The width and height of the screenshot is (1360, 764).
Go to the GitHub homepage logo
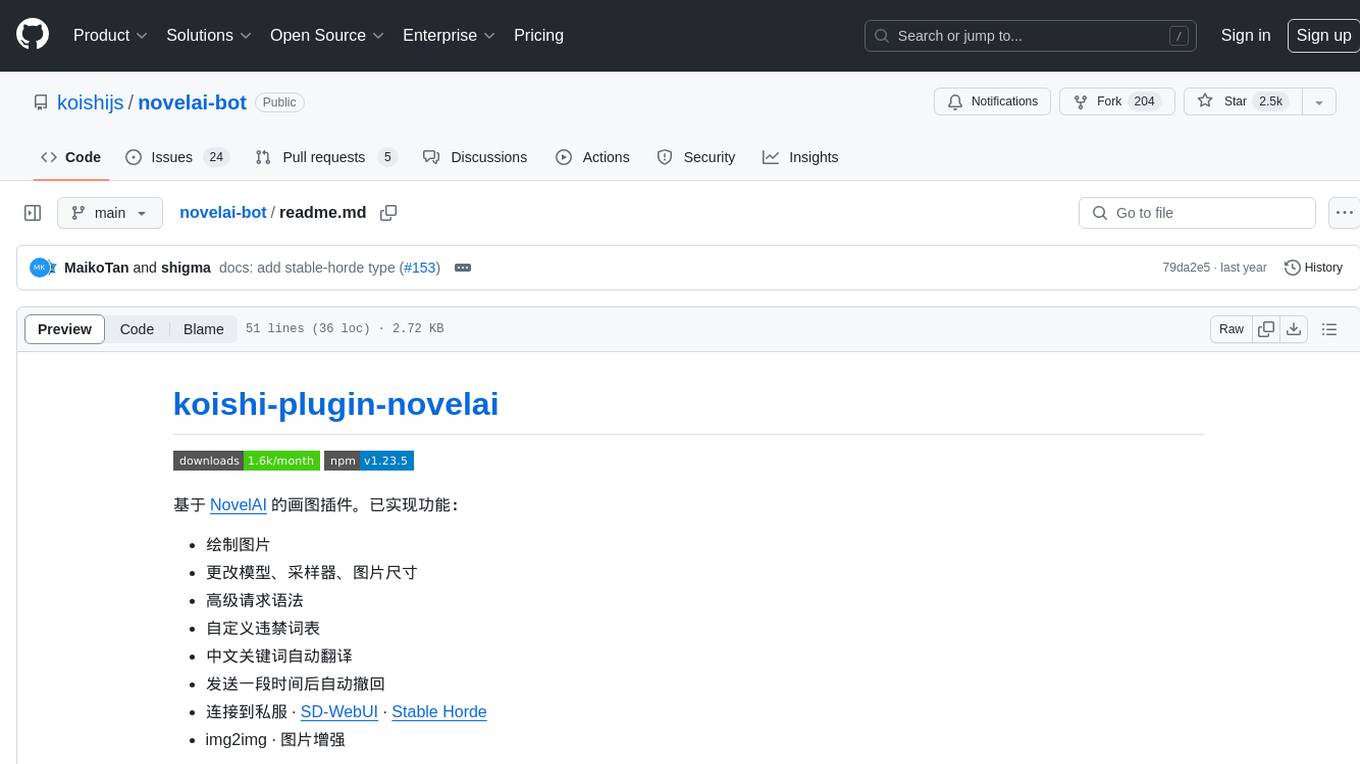pos(32,35)
